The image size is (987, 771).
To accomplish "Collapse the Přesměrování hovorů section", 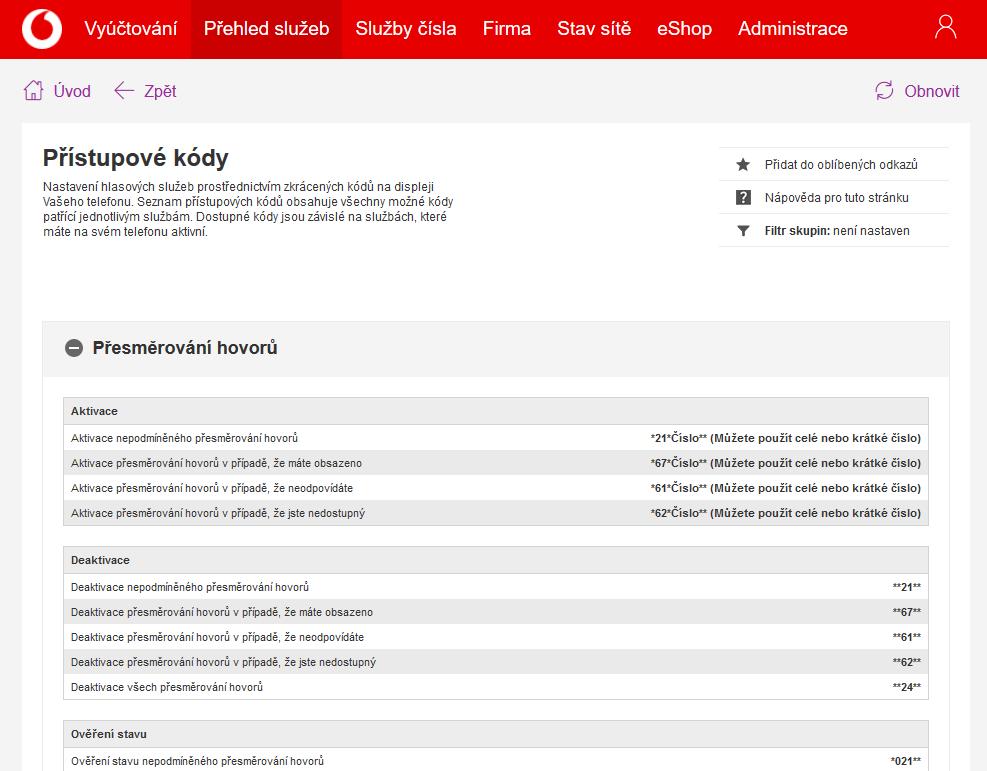I will [x=74, y=348].
